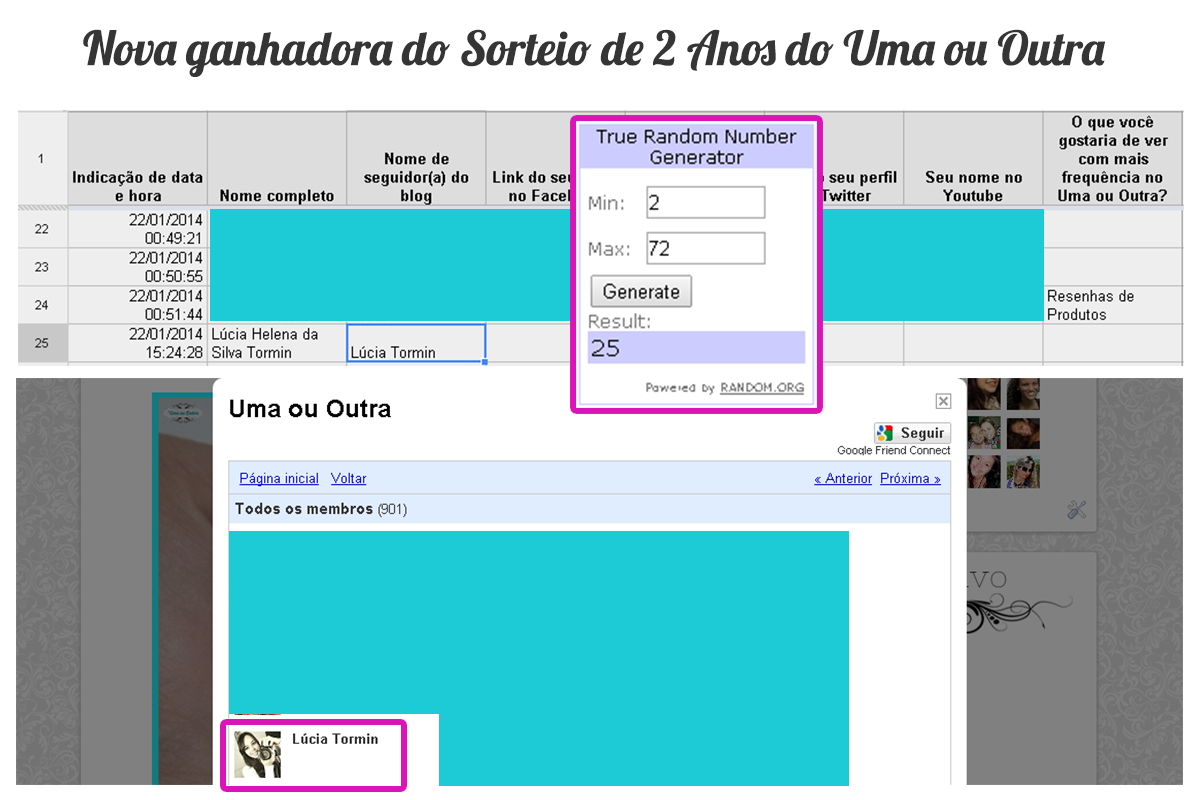Click Lúcia Tormin's profile photo
The height and width of the screenshot is (800, 1200).
tap(257, 754)
